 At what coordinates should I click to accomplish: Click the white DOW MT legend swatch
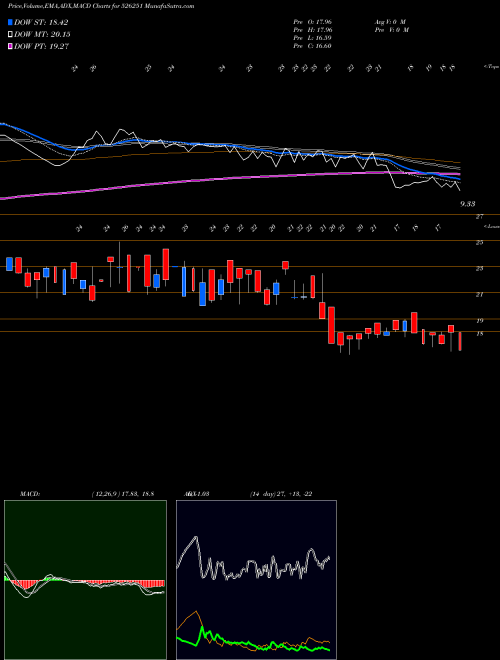coord(11,35)
